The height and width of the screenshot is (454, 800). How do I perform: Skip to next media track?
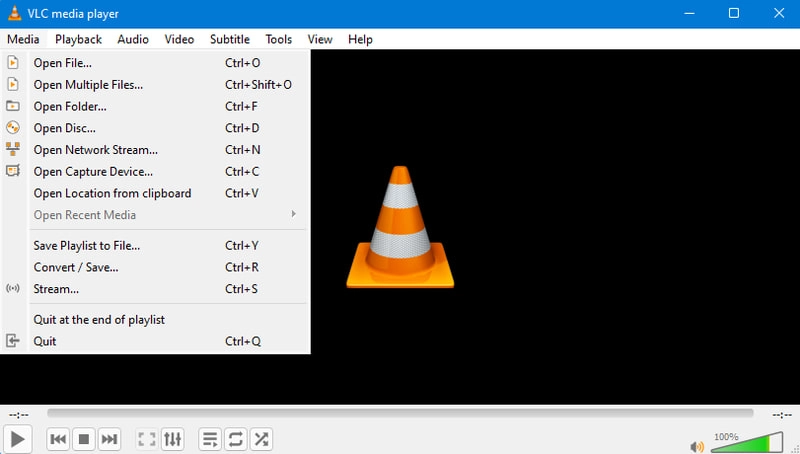(110, 439)
